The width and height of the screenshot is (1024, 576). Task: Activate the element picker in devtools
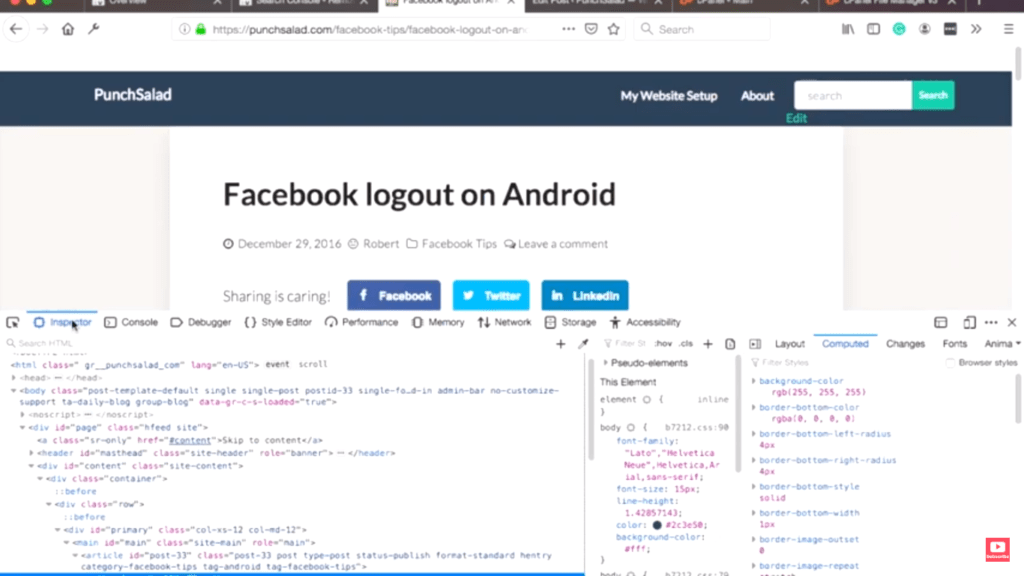pyautogui.click(x=12, y=322)
